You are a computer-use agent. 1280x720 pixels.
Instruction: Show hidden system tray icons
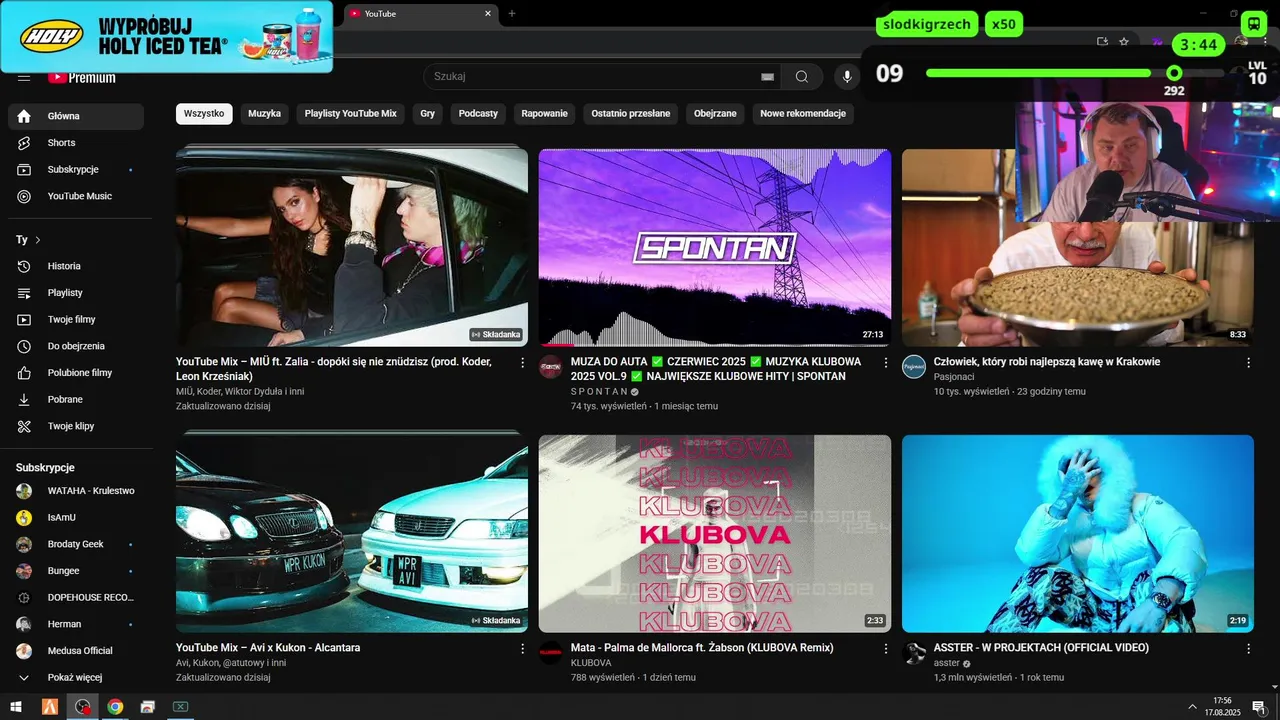click(1192, 707)
